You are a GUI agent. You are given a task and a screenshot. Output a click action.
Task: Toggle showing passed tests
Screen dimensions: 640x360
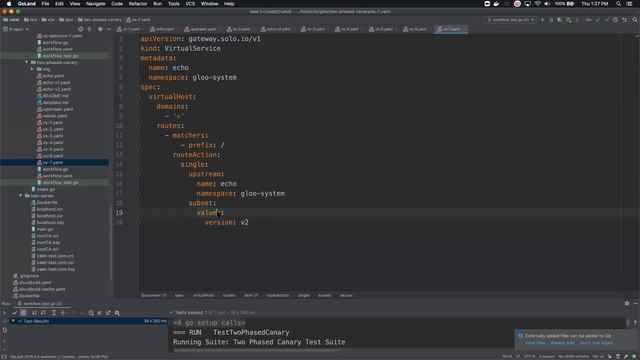coord(14,313)
